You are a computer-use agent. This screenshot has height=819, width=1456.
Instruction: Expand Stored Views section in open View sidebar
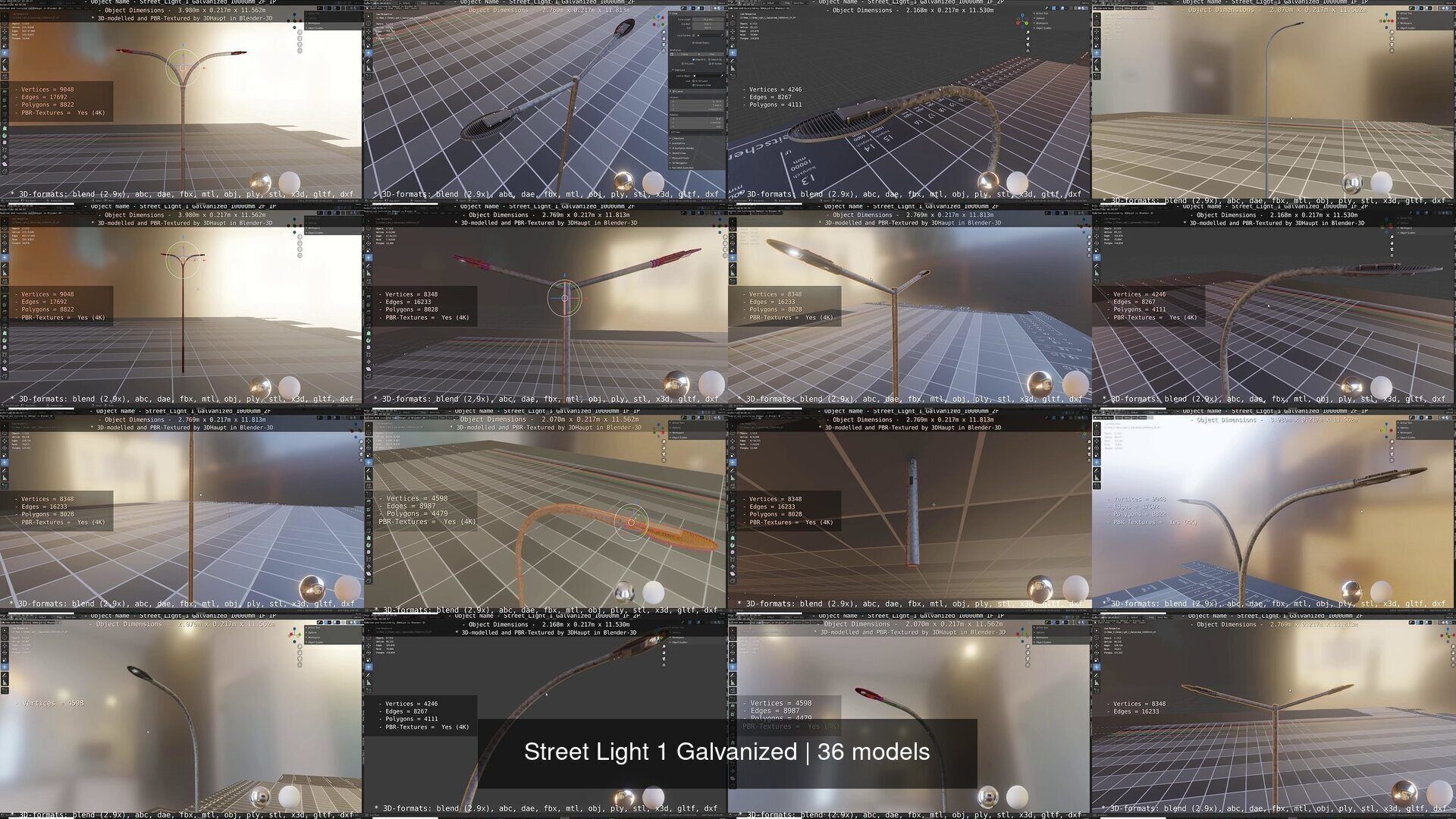tap(679, 153)
